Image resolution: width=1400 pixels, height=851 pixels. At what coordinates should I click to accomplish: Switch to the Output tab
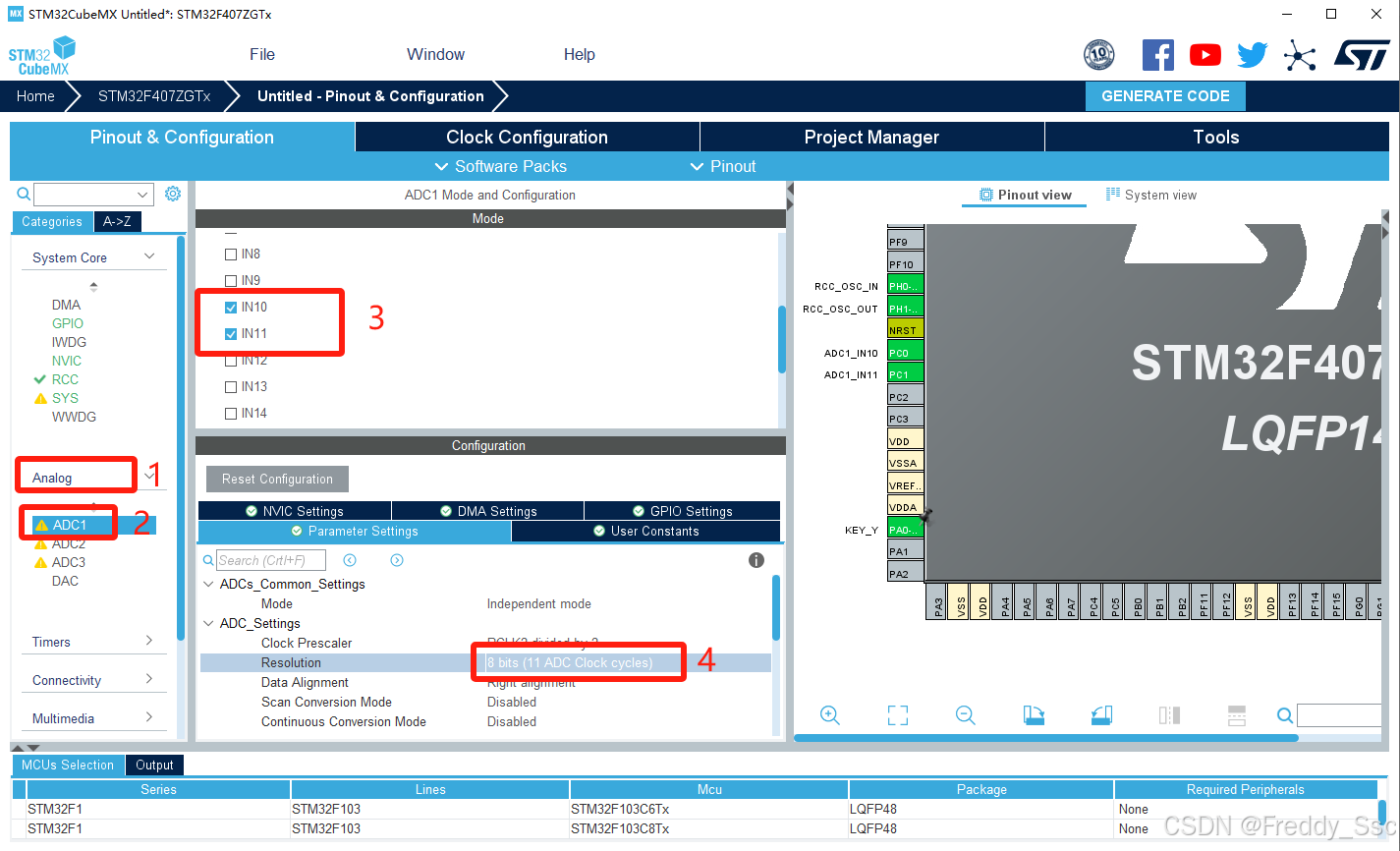(x=154, y=765)
